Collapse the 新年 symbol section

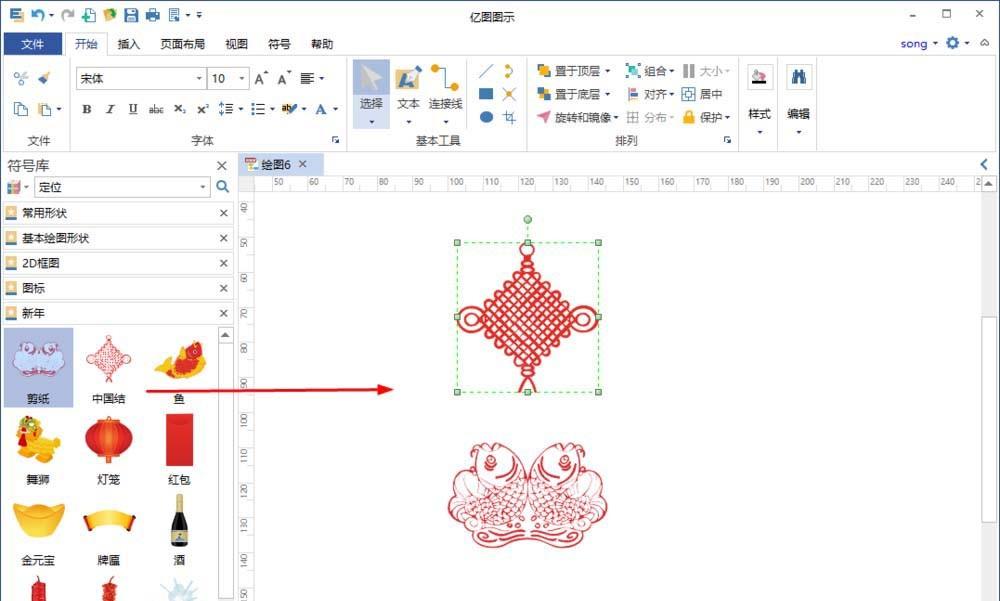pyautogui.click(x=222, y=313)
